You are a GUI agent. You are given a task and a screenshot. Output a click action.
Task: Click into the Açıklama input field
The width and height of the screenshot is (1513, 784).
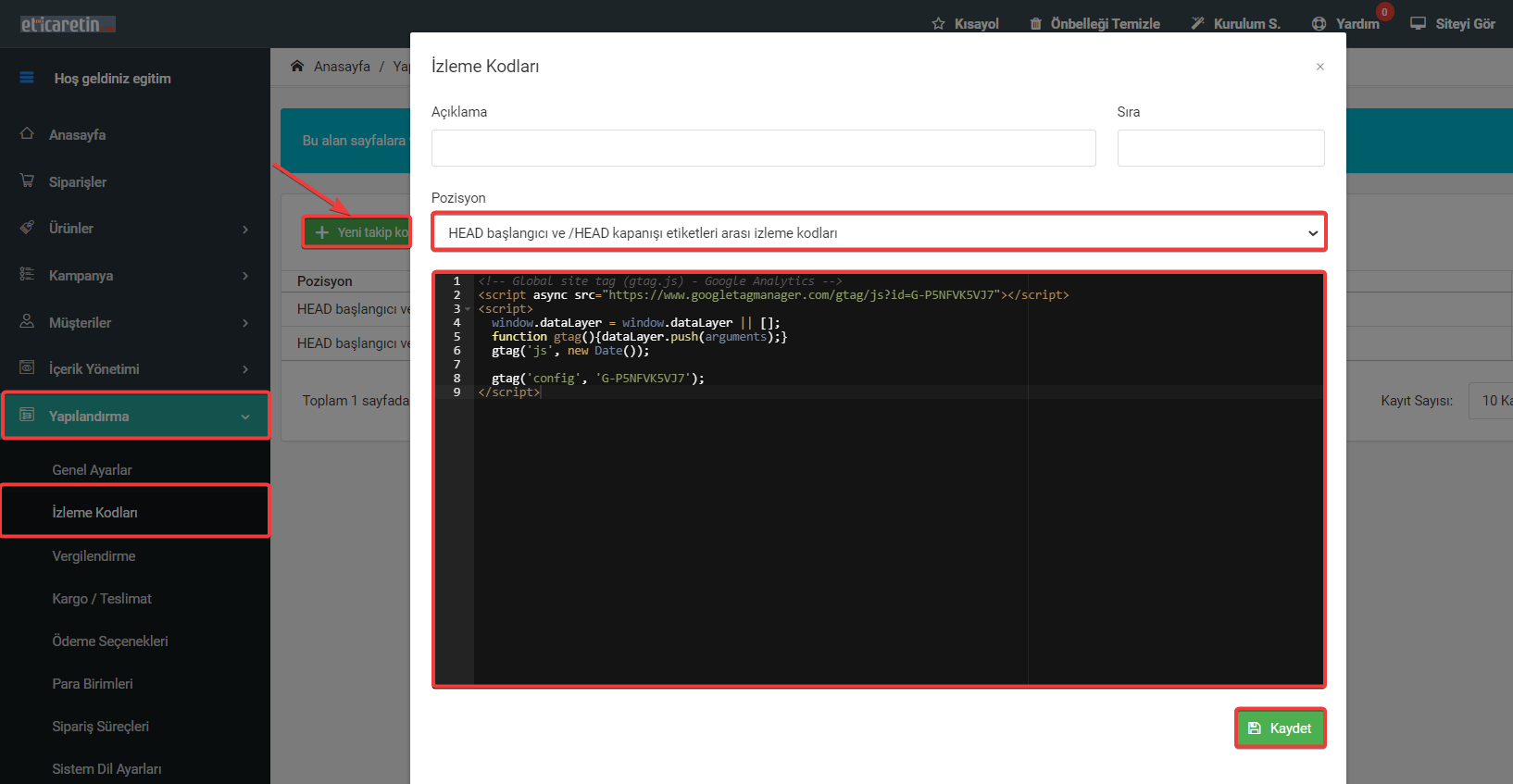[764, 148]
